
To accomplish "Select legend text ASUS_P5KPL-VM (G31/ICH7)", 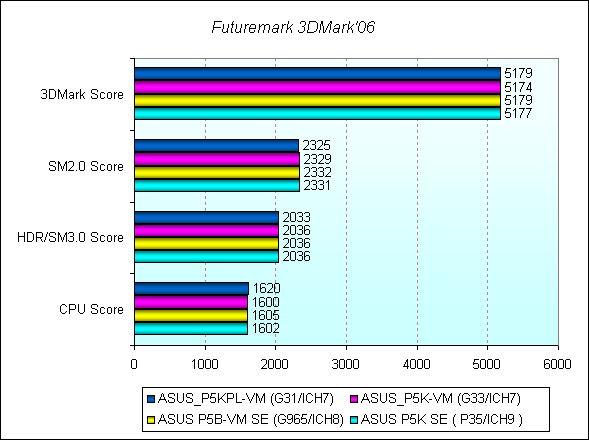I will (x=246, y=398).
